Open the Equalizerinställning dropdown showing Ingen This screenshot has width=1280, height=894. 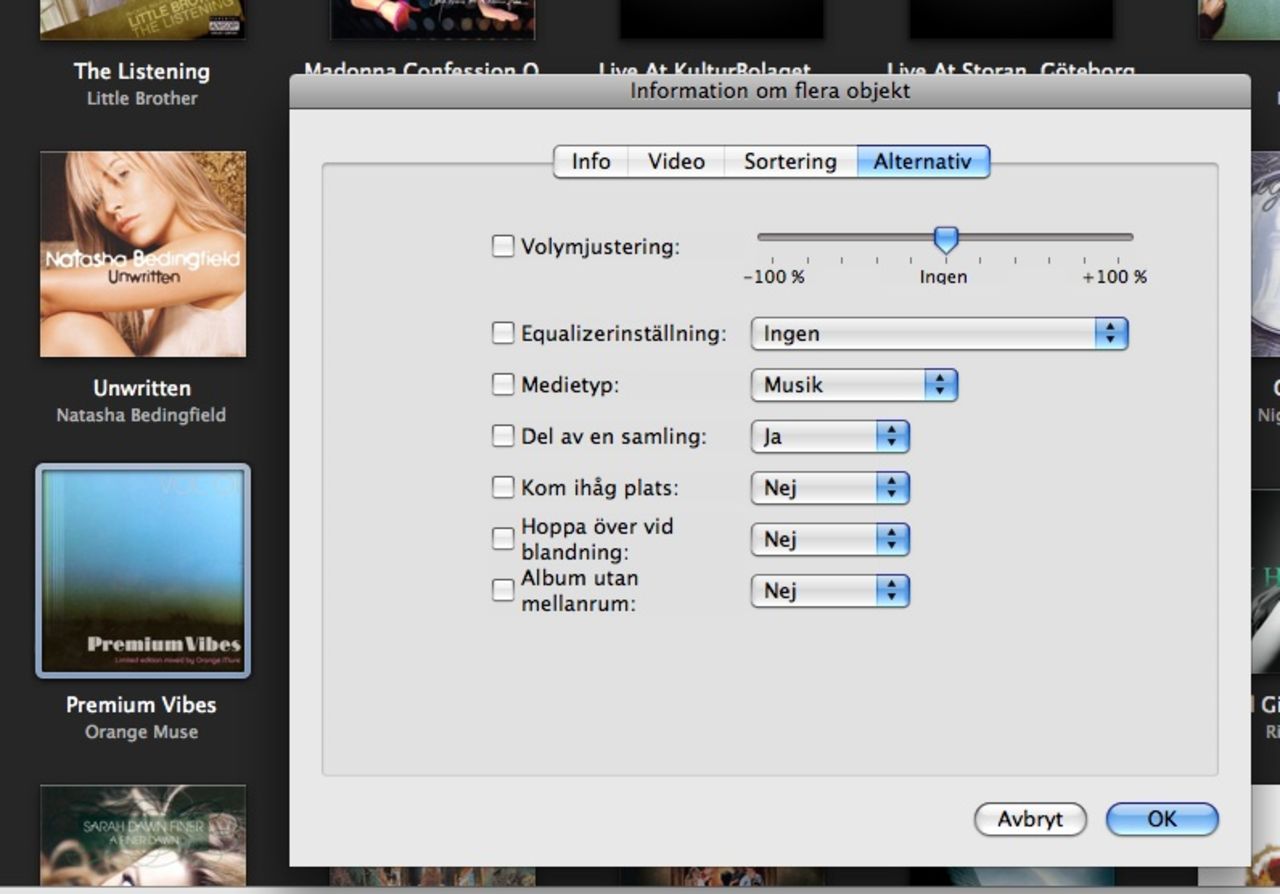[939, 334]
